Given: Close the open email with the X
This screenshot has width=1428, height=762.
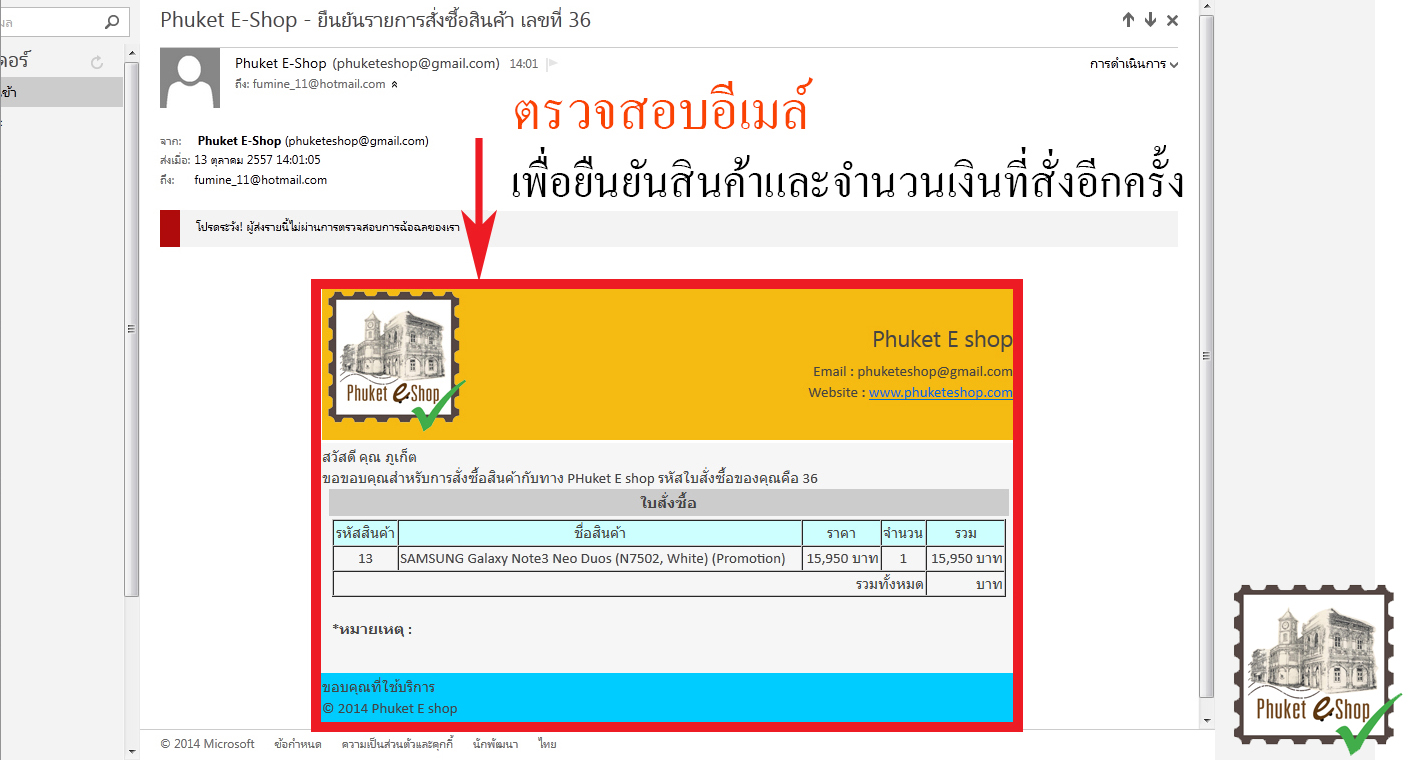Looking at the screenshot, I should pyautogui.click(x=1173, y=20).
